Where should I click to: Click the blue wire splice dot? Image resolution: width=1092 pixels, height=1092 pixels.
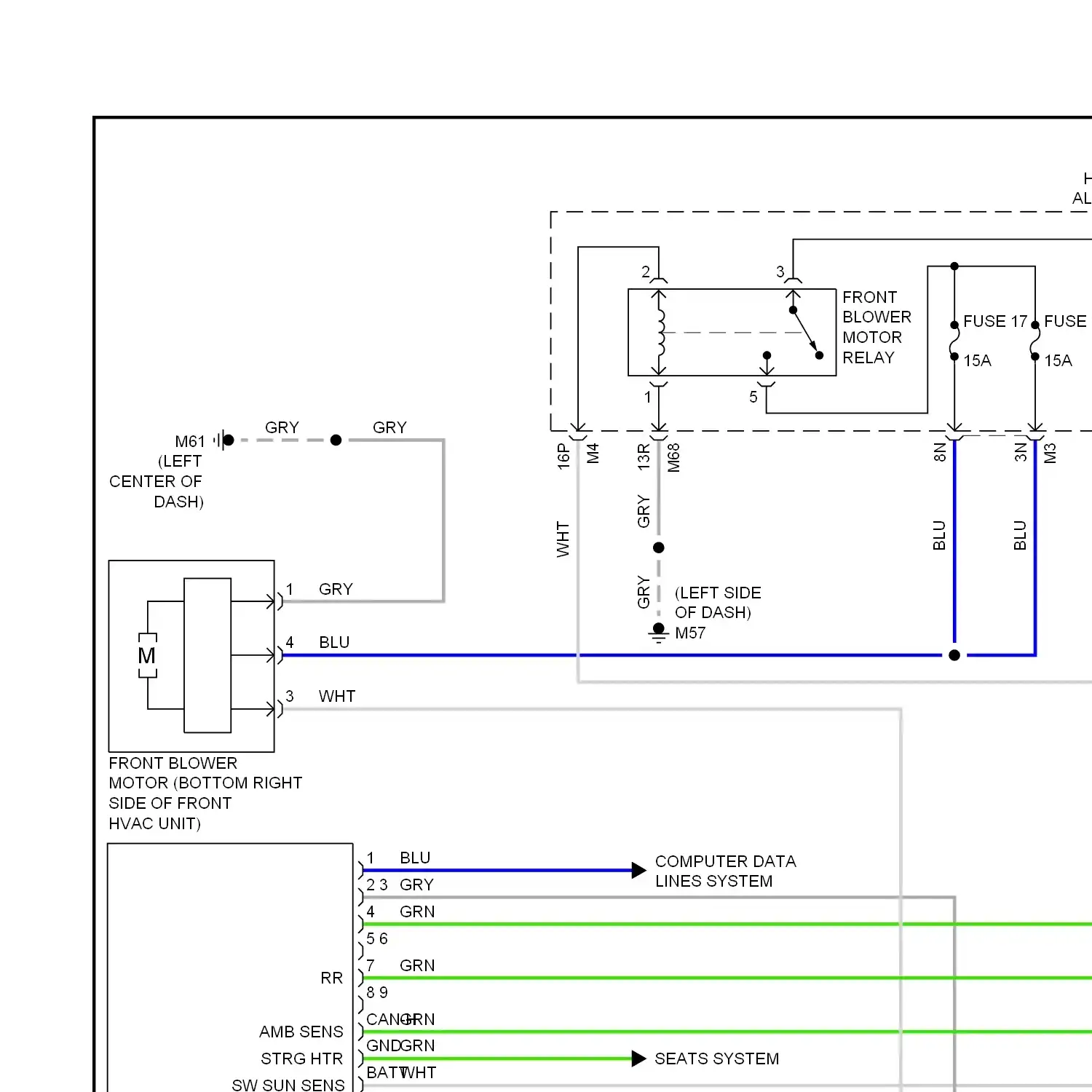pos(954,655)
